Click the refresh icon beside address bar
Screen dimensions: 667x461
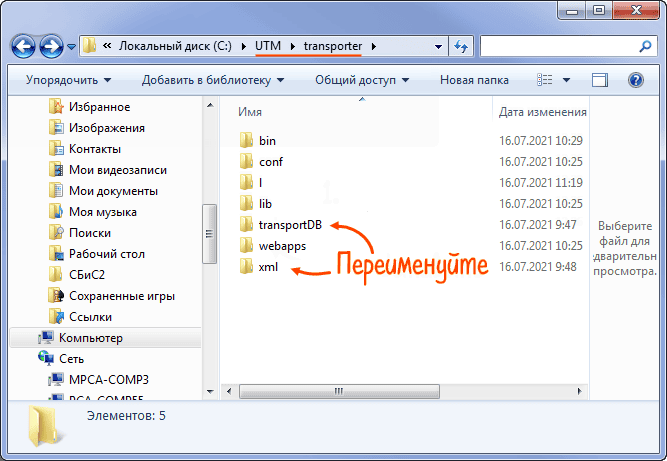point(461,46)
